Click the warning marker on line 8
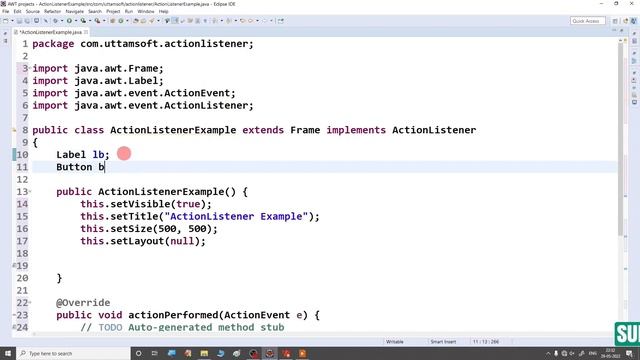The height and width of the screenshot is (360, 640). coord(14,130)
